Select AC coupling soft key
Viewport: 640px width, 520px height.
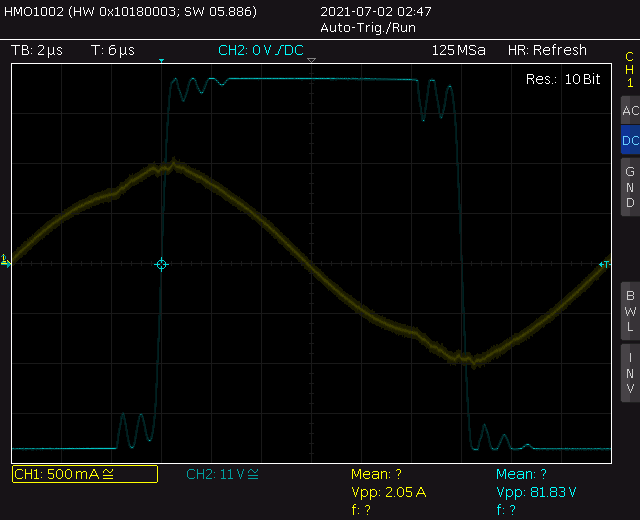coord(630,110)
